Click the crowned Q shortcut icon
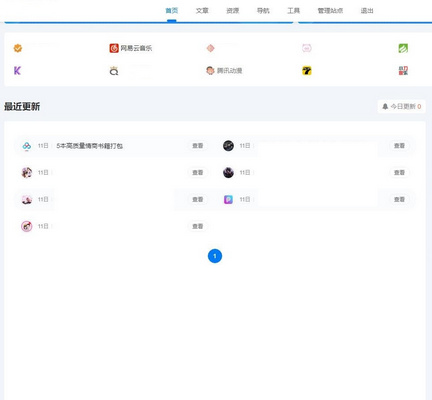 [x=114, y=71]
